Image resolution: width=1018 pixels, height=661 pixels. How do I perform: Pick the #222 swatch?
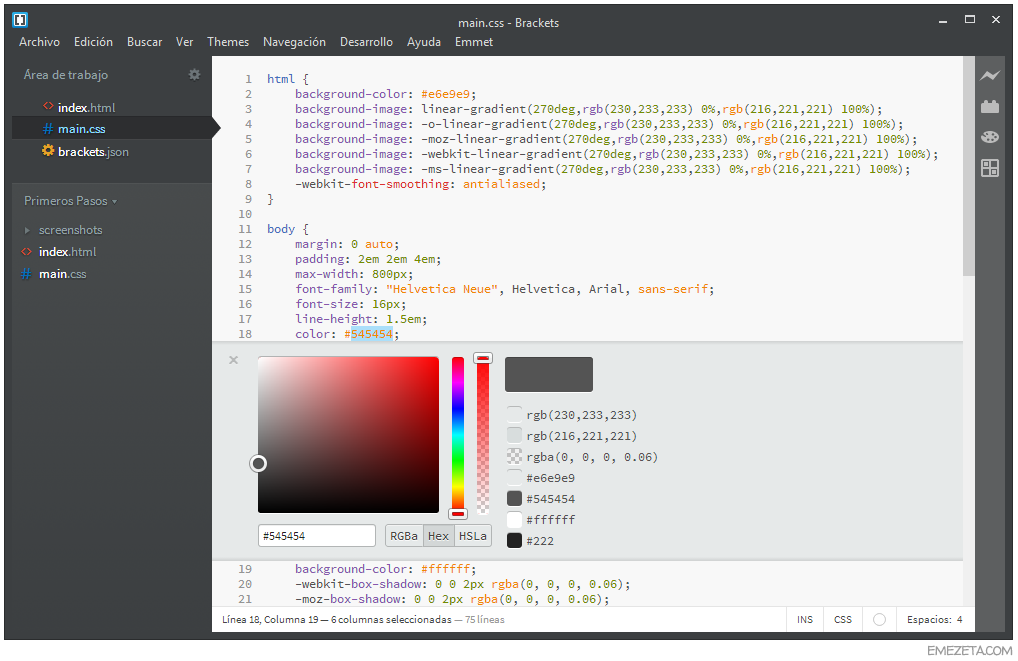click(x=514, y=540)
